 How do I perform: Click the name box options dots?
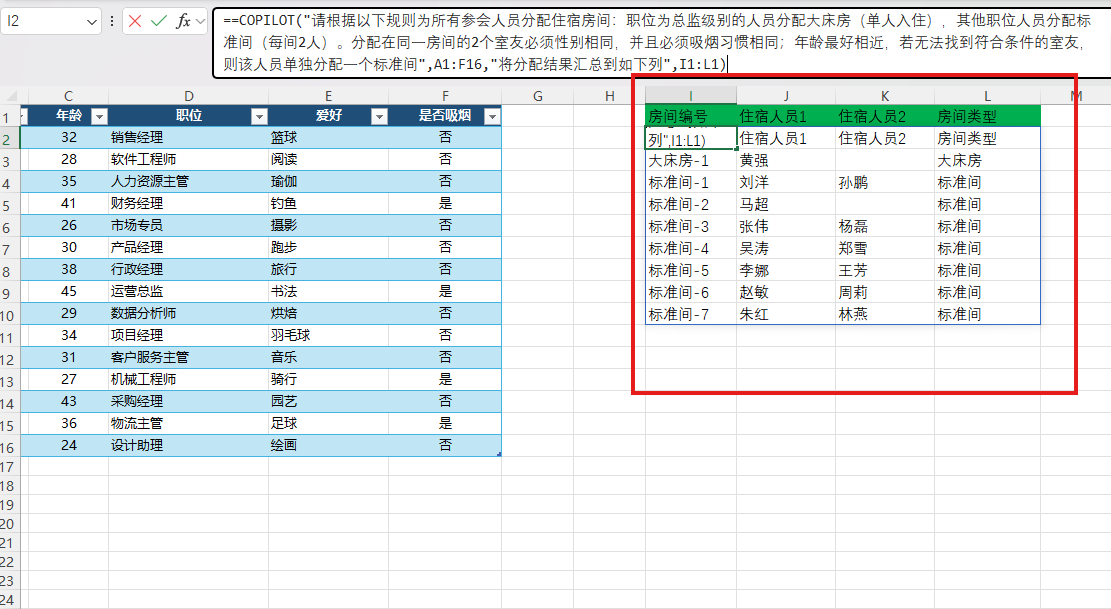click(111, 21)
